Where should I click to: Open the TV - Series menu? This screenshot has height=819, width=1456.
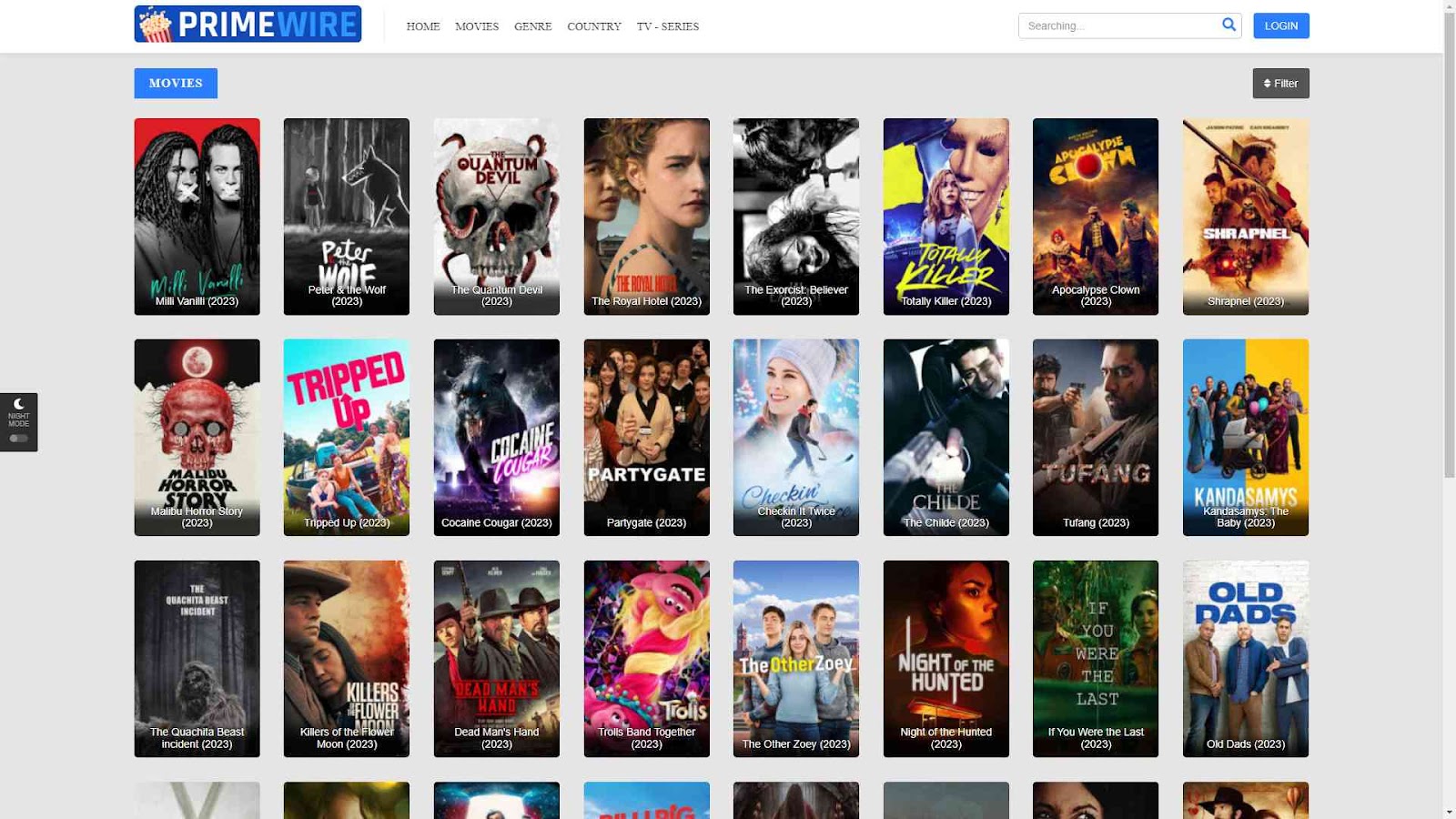click(668, 26)
